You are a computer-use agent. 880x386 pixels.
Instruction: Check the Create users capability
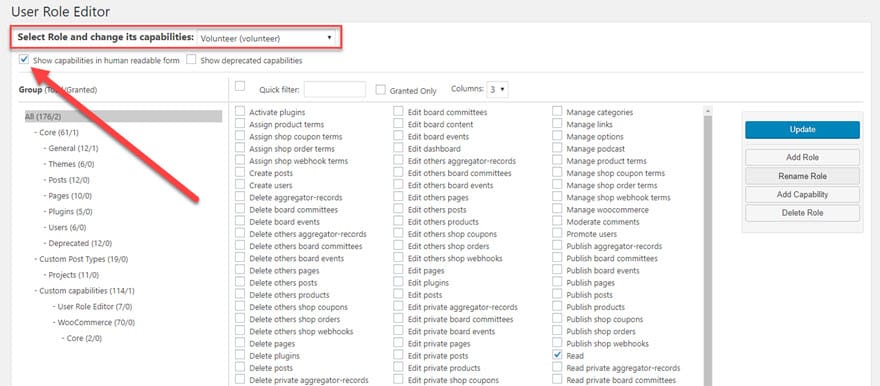tap(240, 185)
